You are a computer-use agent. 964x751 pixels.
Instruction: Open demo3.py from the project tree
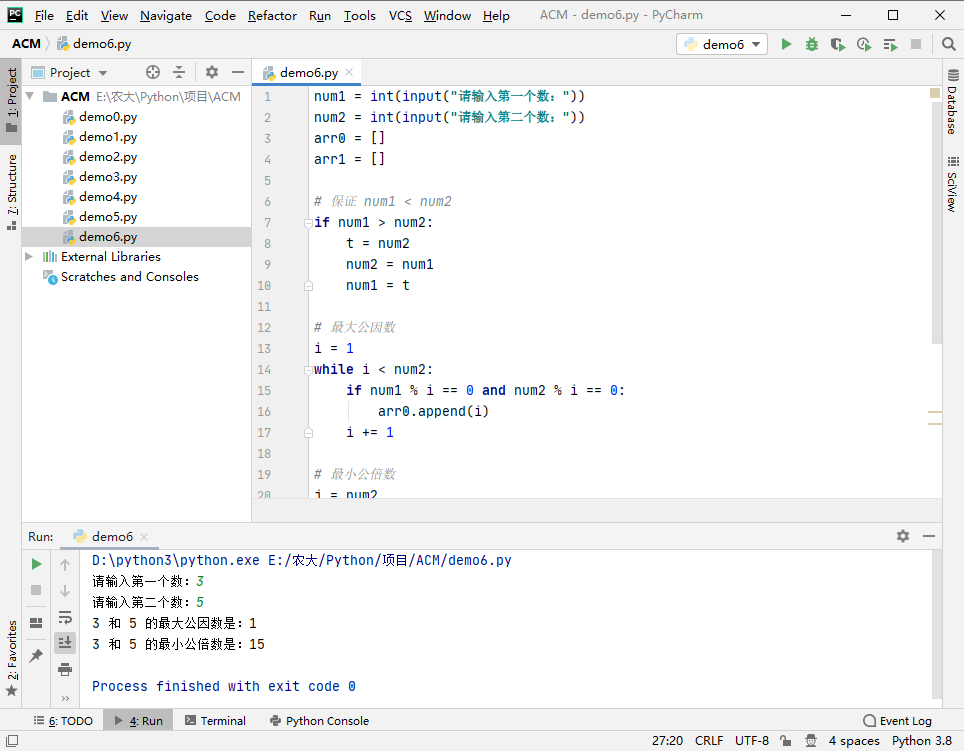[x=108, y=177]
